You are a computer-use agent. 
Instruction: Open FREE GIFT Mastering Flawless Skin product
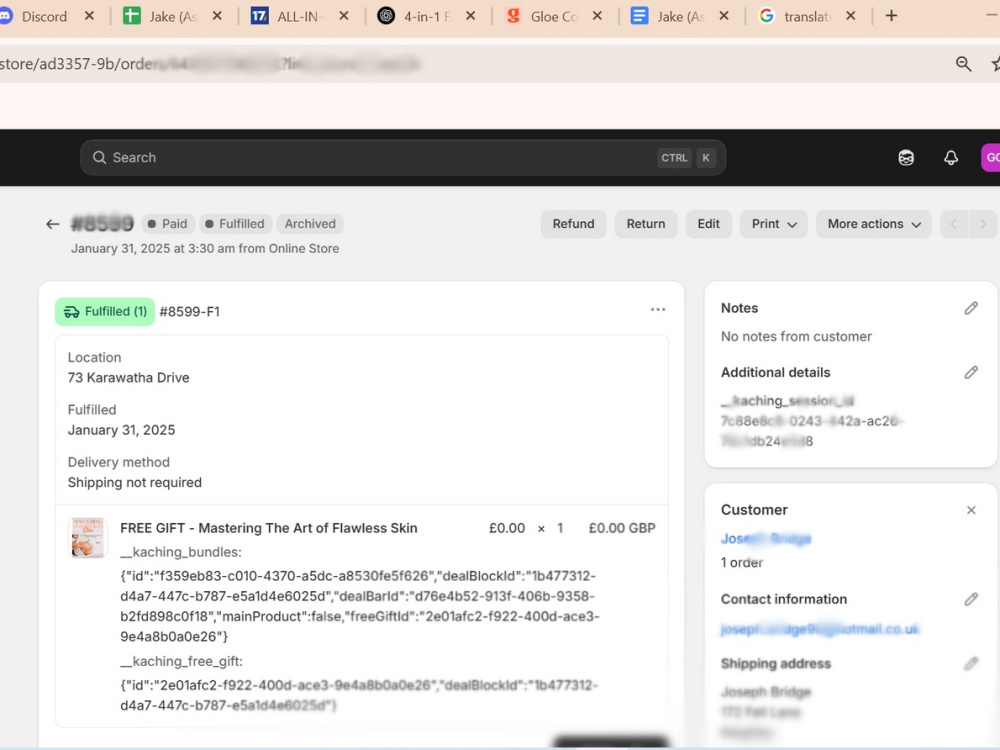click(x=268, y=528)
